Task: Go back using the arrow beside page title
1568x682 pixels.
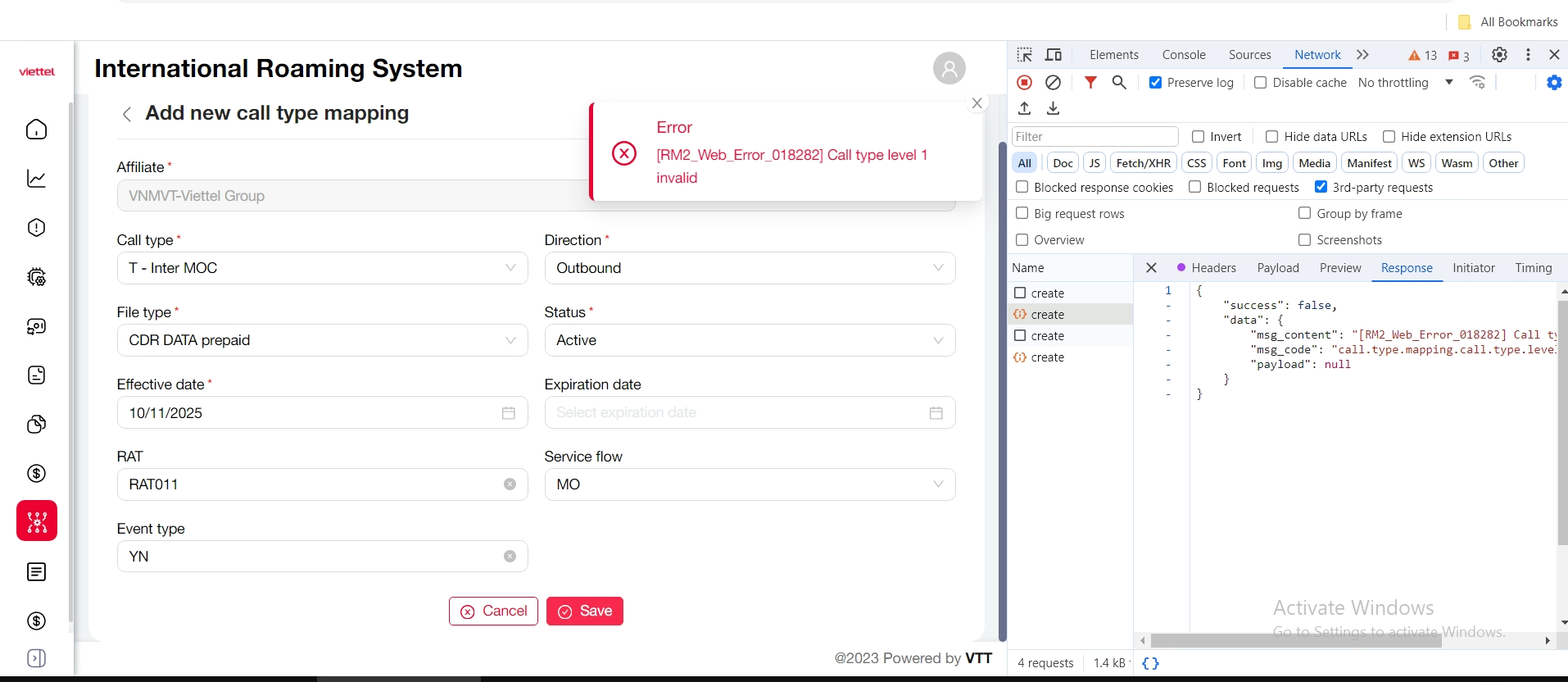Action: pos(127,114)
